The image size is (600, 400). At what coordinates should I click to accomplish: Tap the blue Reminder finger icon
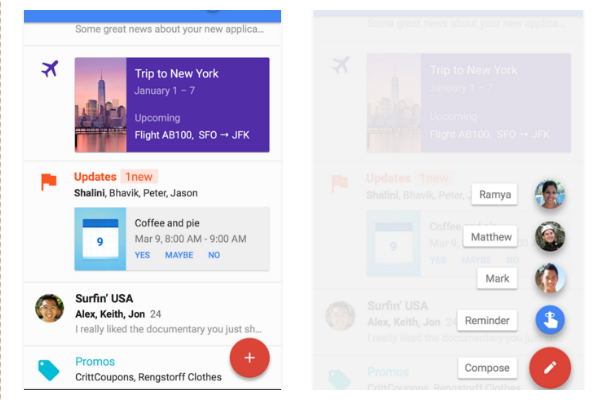click(x=550, y=320)
